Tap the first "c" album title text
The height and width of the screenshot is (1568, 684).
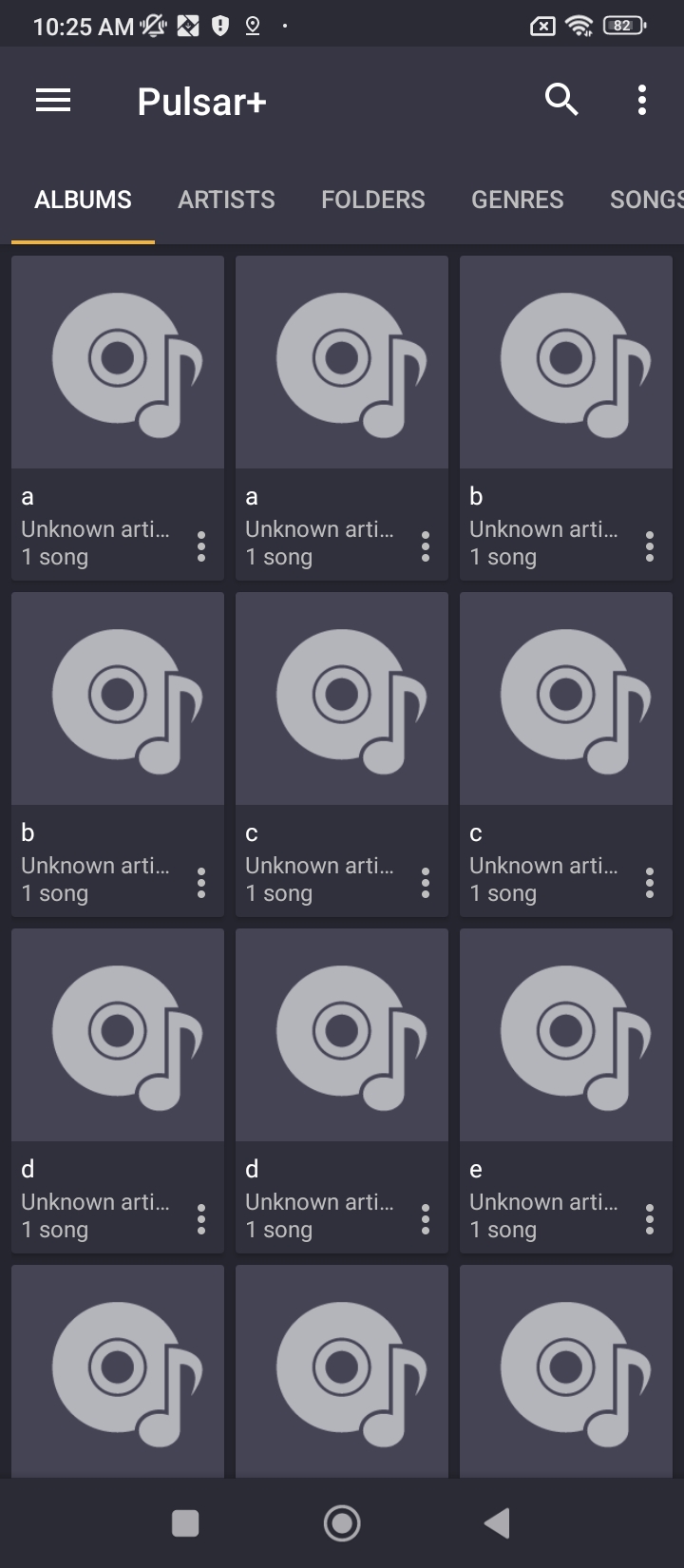click(252, 833)
